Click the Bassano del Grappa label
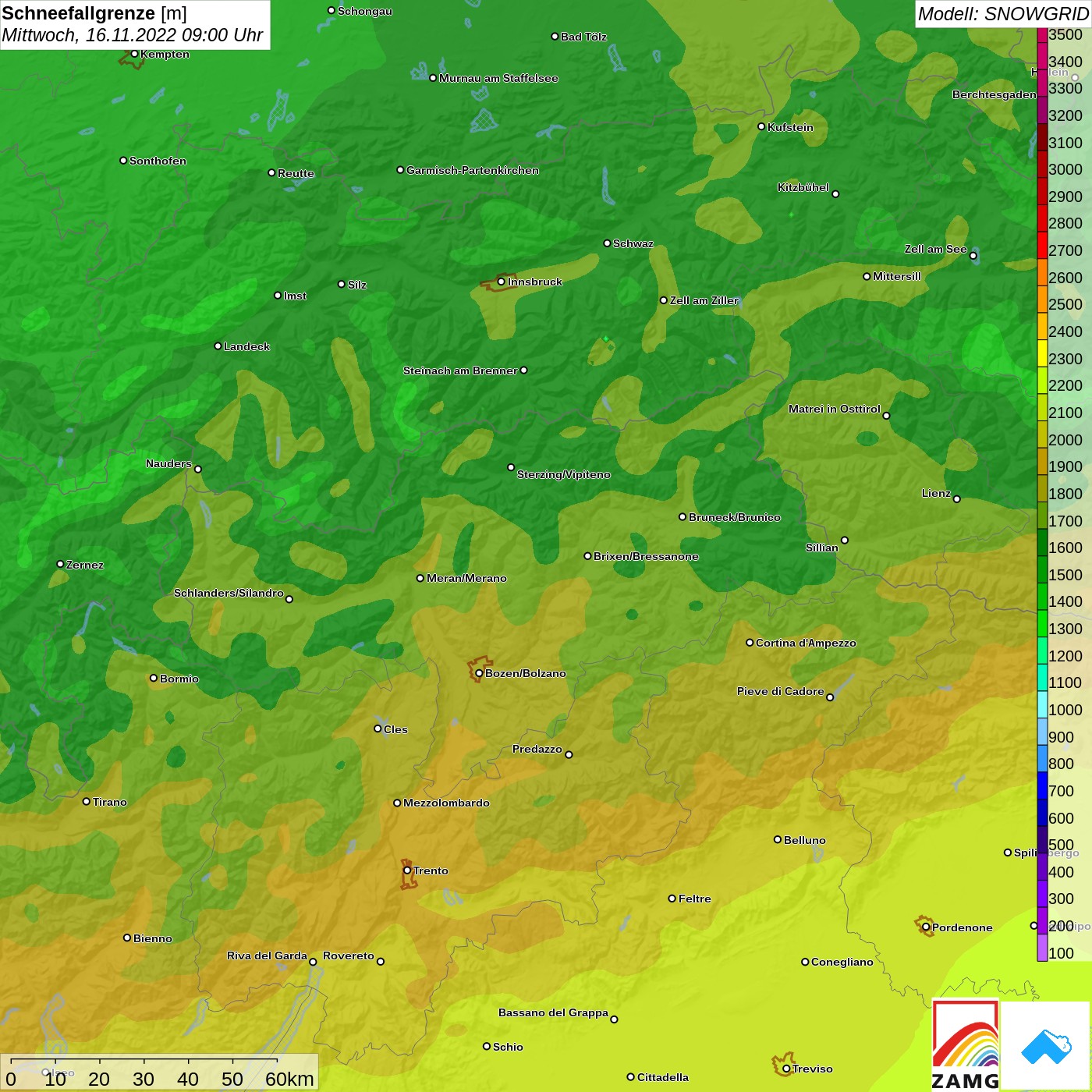The height and width of the screenshot is (1092, 1092). [553, 1012]
